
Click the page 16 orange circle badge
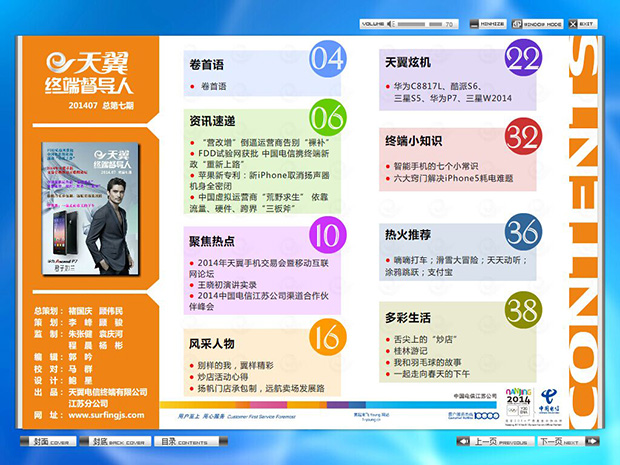pos(327,337)
